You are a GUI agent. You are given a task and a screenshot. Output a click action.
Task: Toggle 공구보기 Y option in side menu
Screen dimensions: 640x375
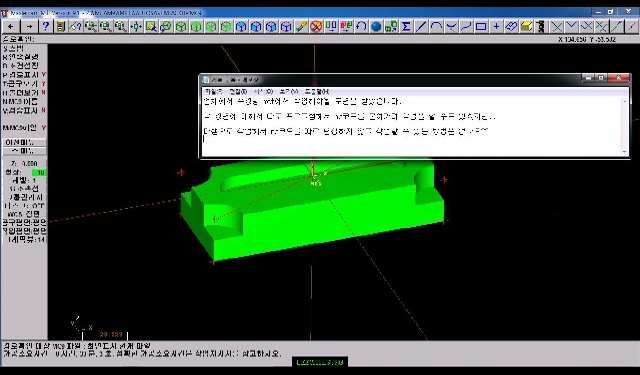(x=24, y=84)
